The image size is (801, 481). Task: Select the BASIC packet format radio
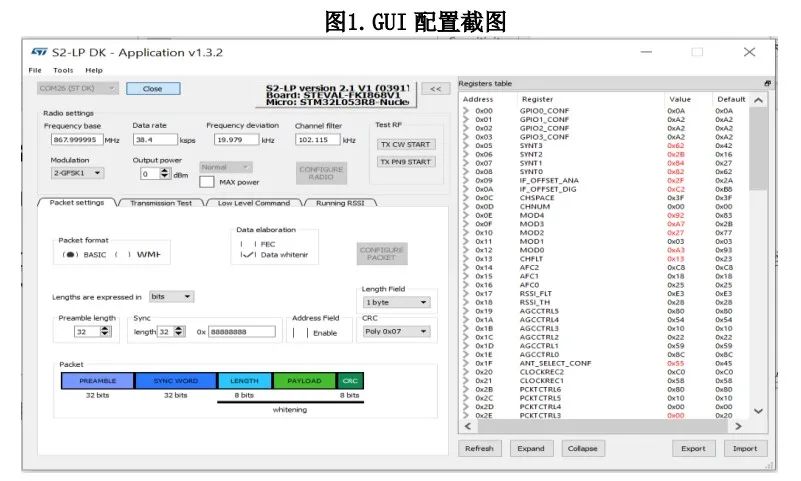(x=69, y=254)
